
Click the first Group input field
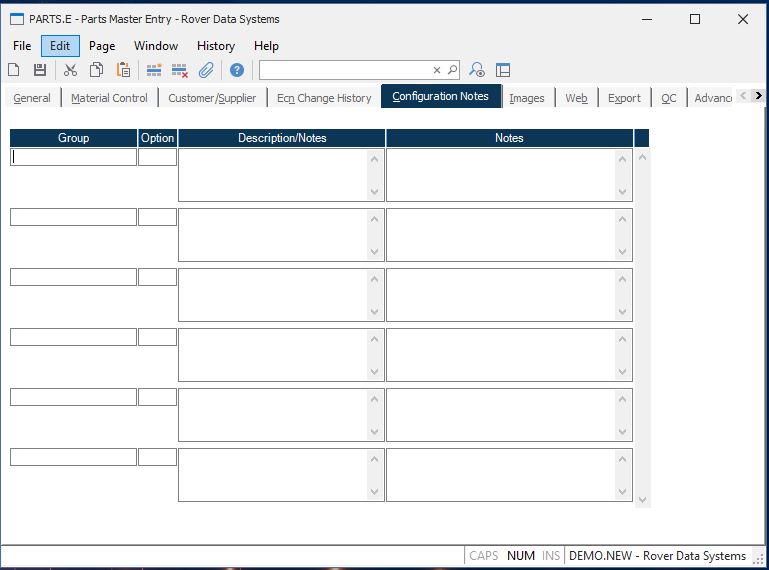point(73,157)
